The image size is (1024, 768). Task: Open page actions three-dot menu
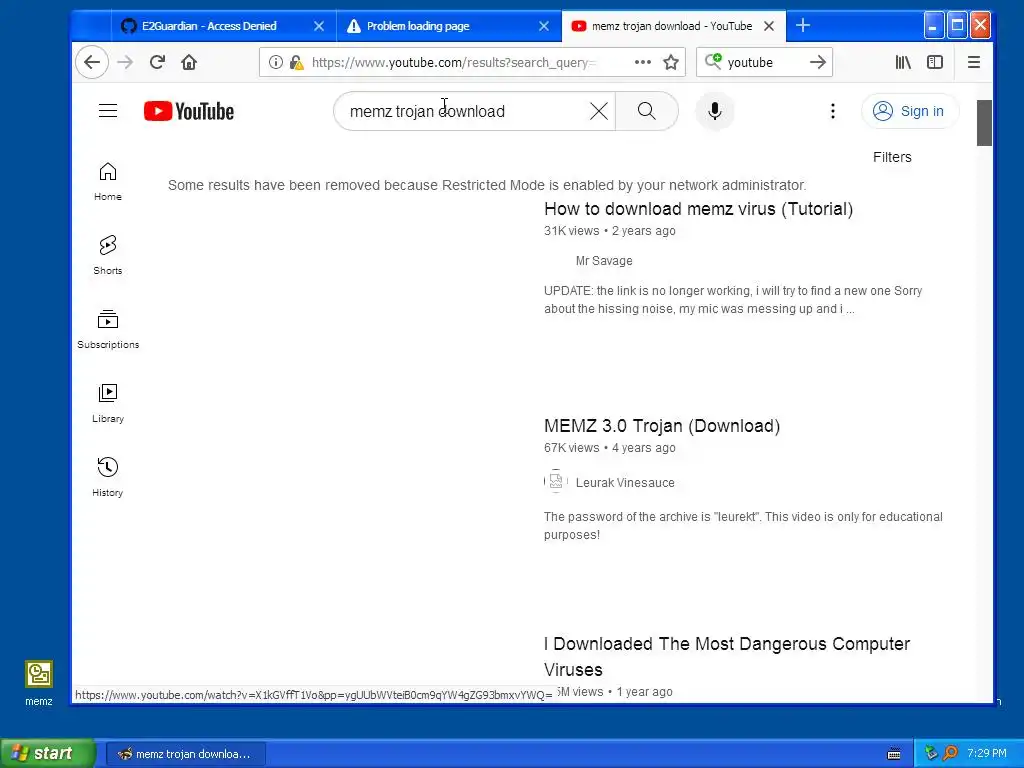point(643,63)
